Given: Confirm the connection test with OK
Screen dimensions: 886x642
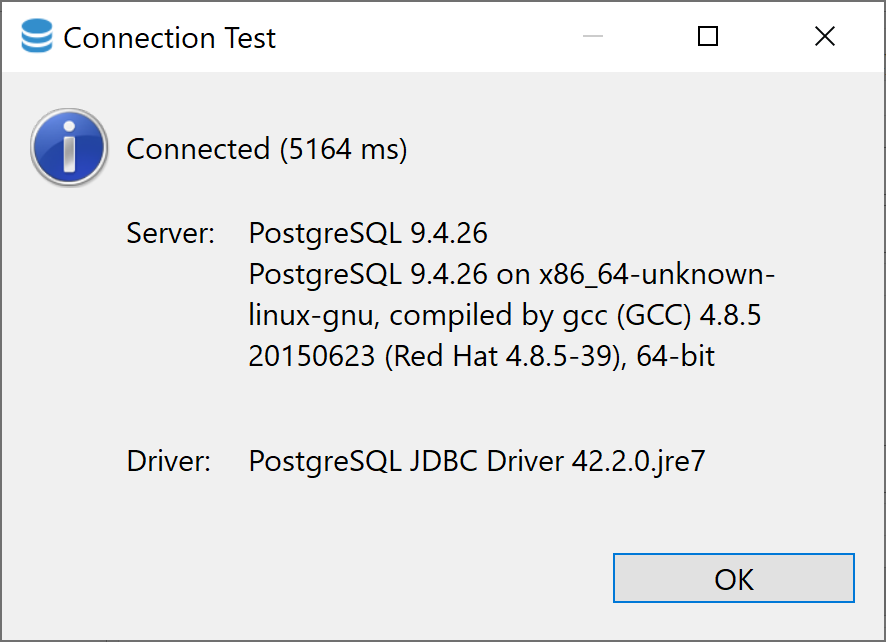Looking at the screenshot, I should 733,578.
